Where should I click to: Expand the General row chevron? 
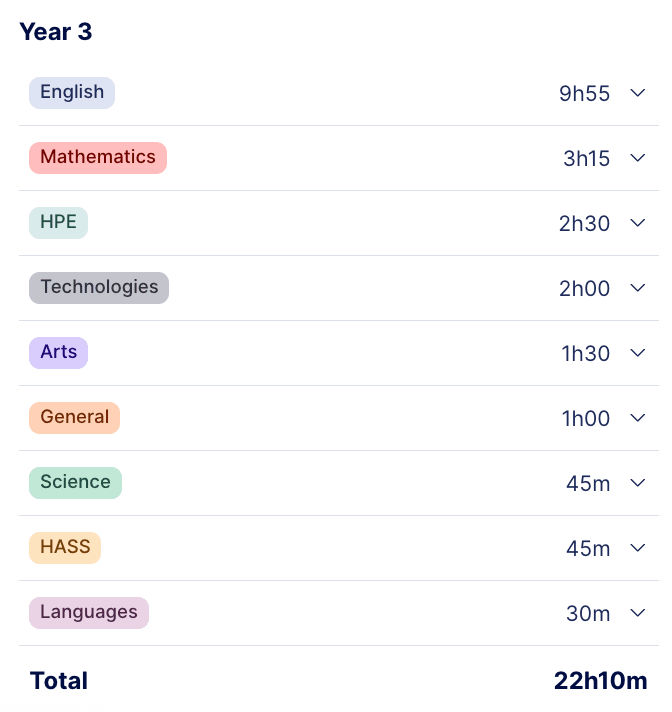coord(638,418)
